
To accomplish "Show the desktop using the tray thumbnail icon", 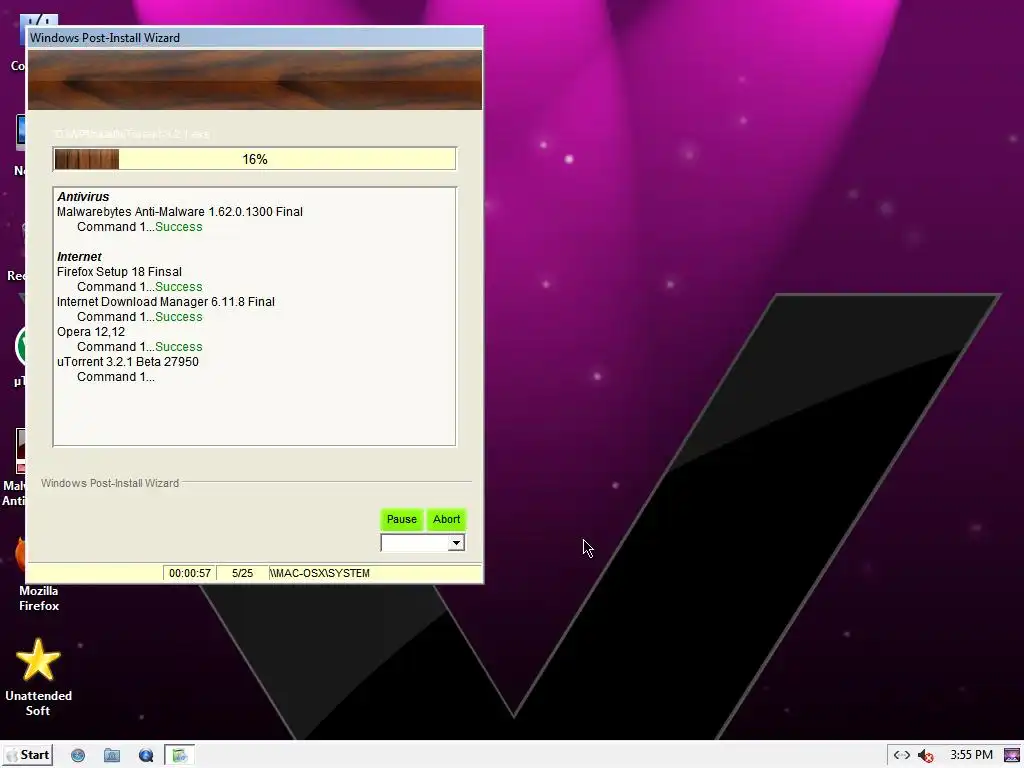I will pyautogui.click(x=1012, y=756).
